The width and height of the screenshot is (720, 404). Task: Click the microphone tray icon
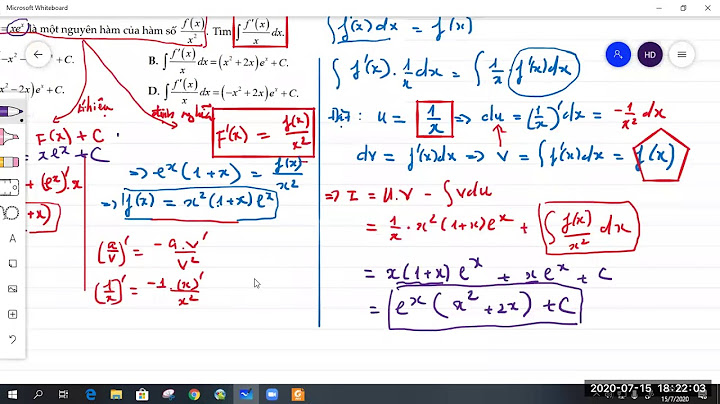(634, 395)
